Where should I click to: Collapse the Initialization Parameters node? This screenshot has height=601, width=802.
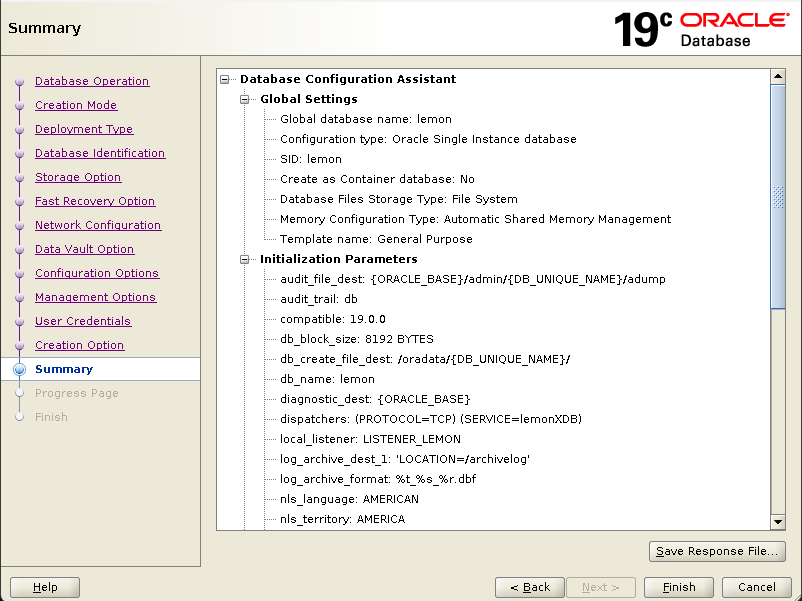[244, 259]
